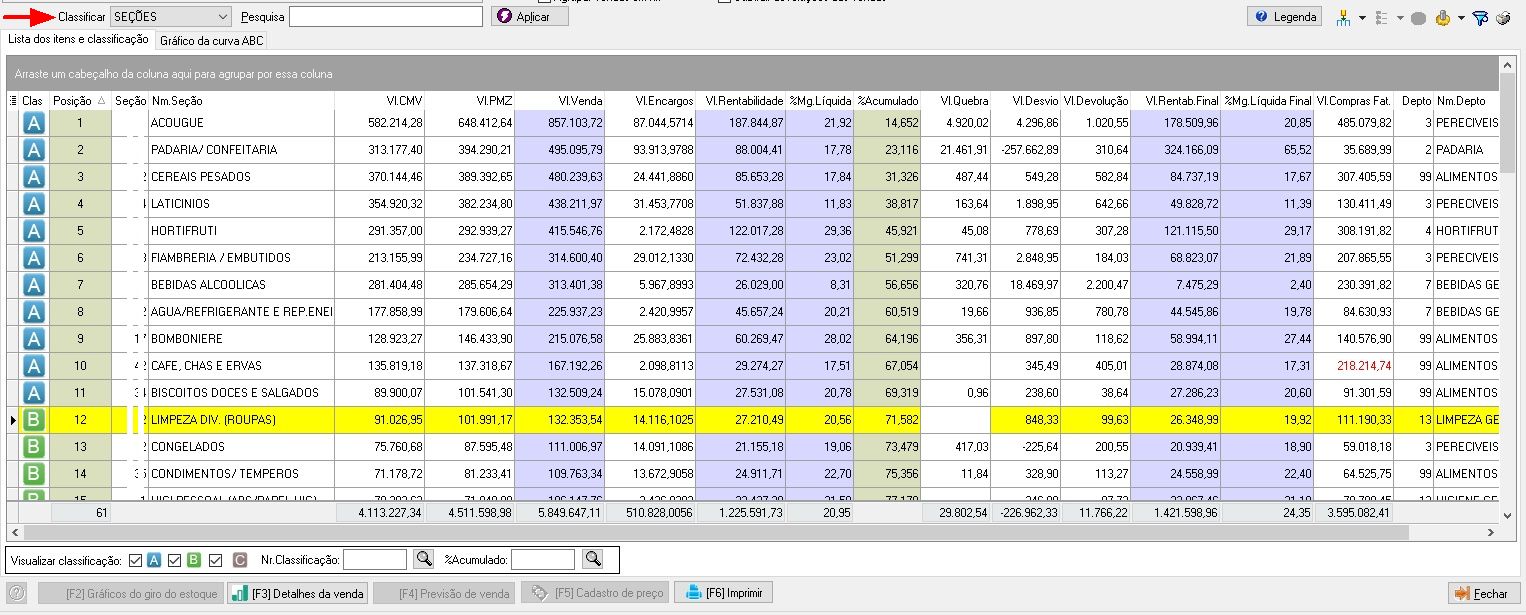Click [F4] Previsão de venda button
The width and height of the screenshot is (1526, 615).
[x=445, y=593]
